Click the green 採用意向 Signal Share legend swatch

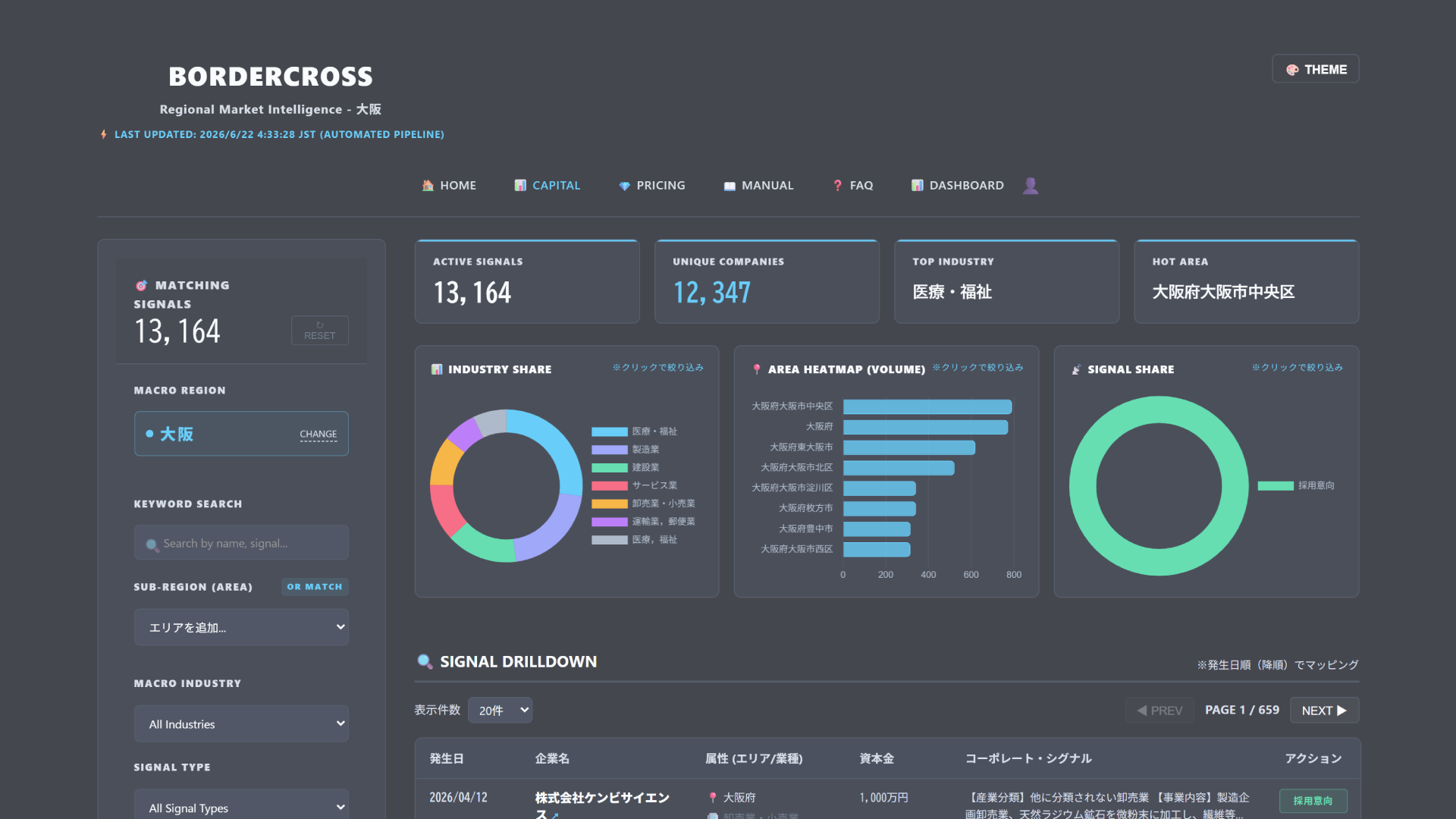click(1276, 486)
